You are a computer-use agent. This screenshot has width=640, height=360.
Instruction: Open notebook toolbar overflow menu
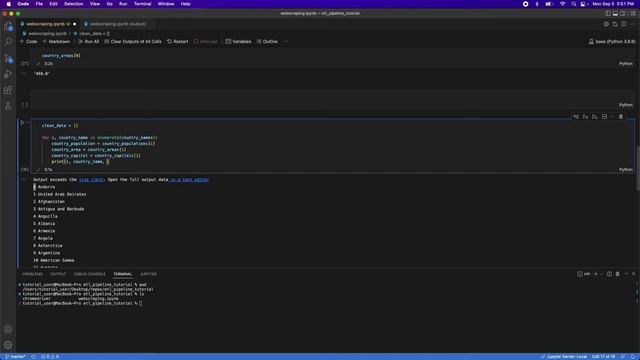[285, 42]
